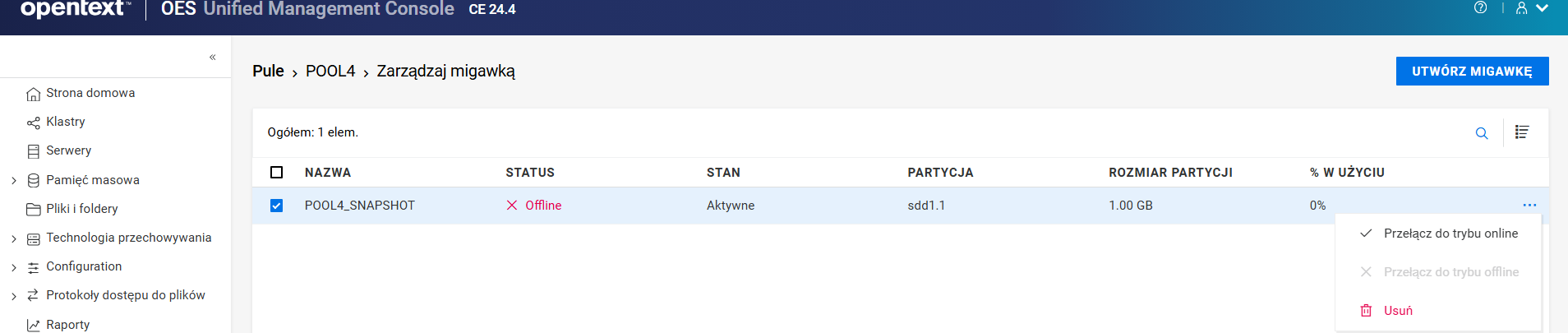Open Strona domowa in sidebar
The height and width of the screenshot is (333, 1568).
(90, 93)
